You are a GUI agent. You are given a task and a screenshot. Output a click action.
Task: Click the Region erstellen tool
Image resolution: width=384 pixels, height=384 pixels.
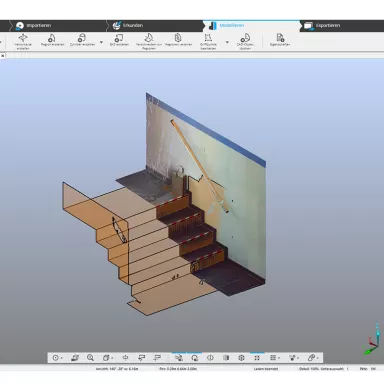[52, 40]
